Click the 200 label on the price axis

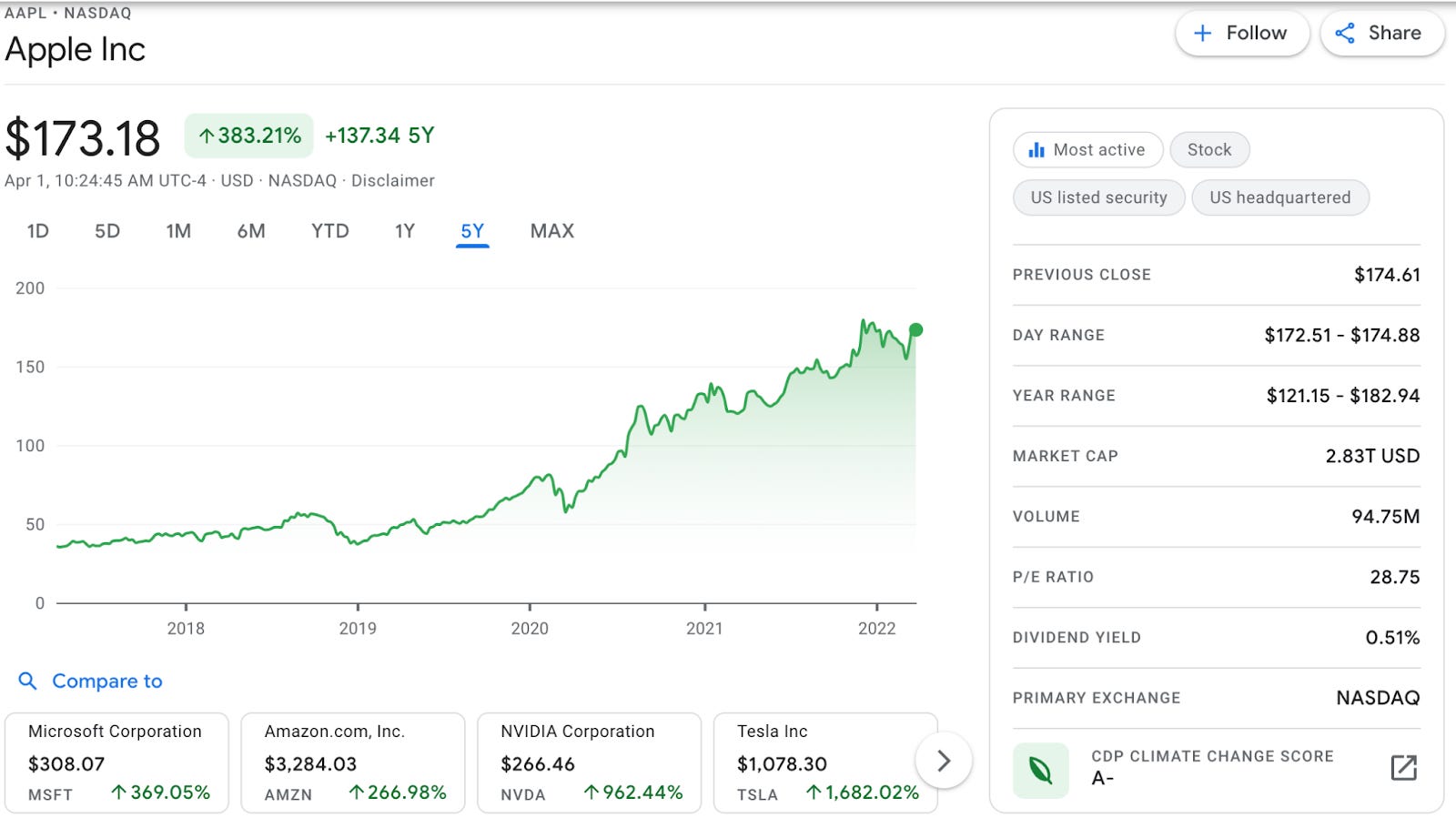click(30, 288)
